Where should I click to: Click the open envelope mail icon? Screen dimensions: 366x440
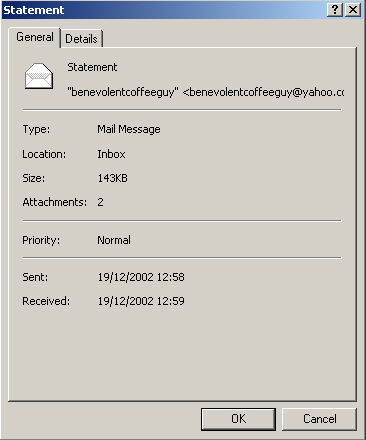39,76
